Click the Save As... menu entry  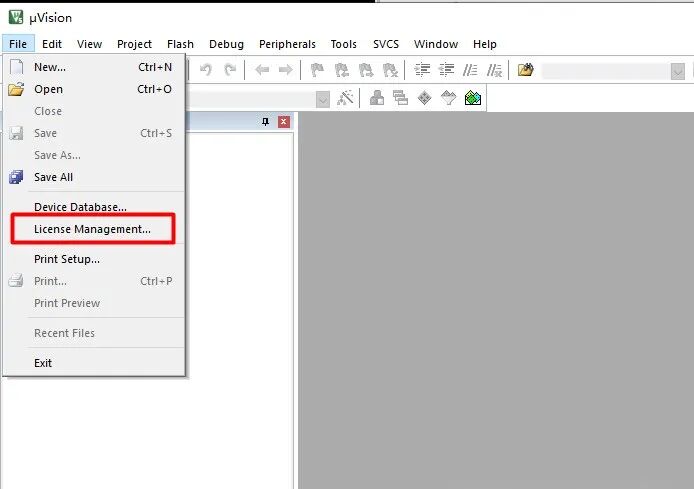coord(94,155)
